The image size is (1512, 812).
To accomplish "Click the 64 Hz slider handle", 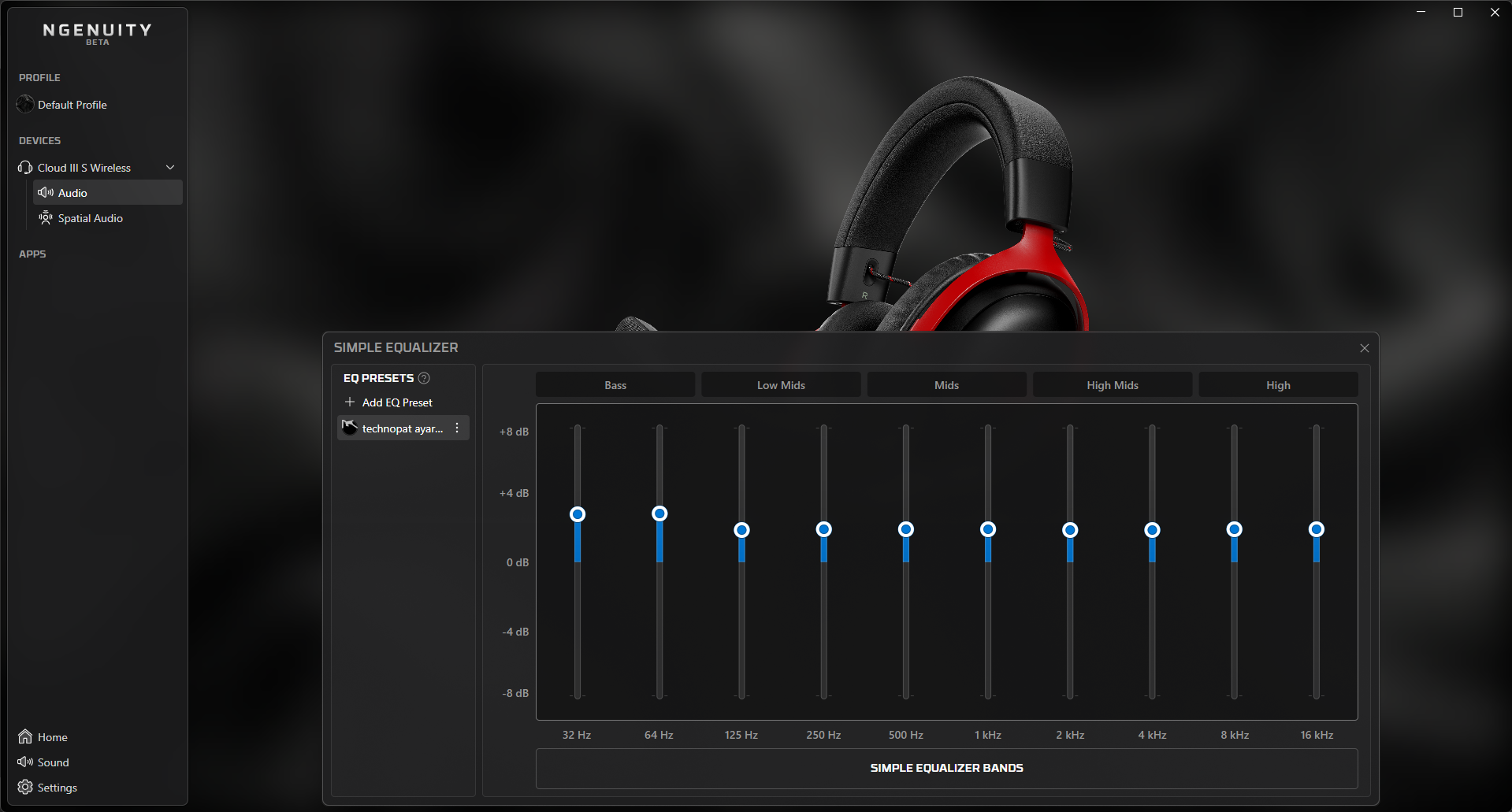I will pos(659,514).
